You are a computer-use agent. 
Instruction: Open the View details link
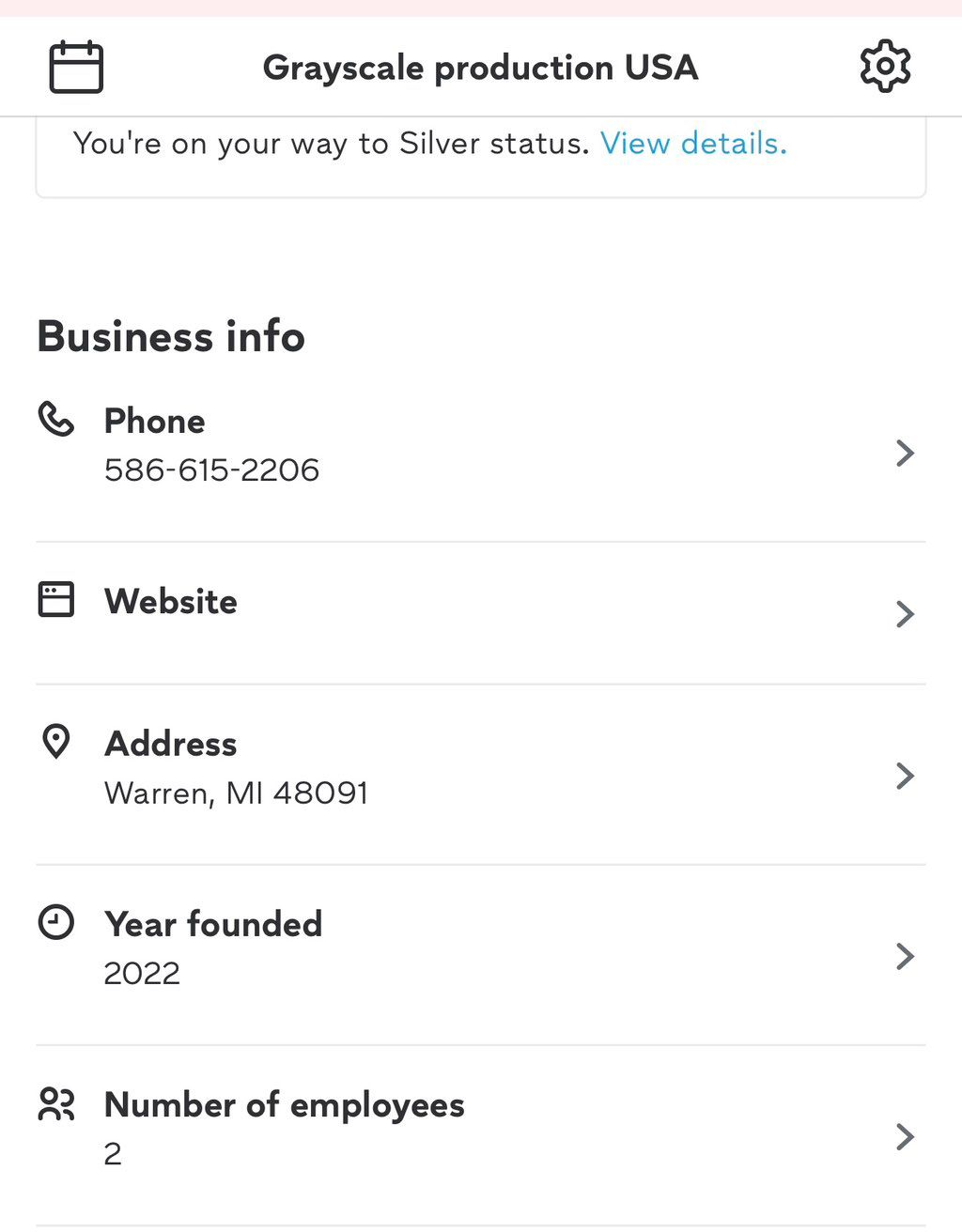tap(693, 144)
